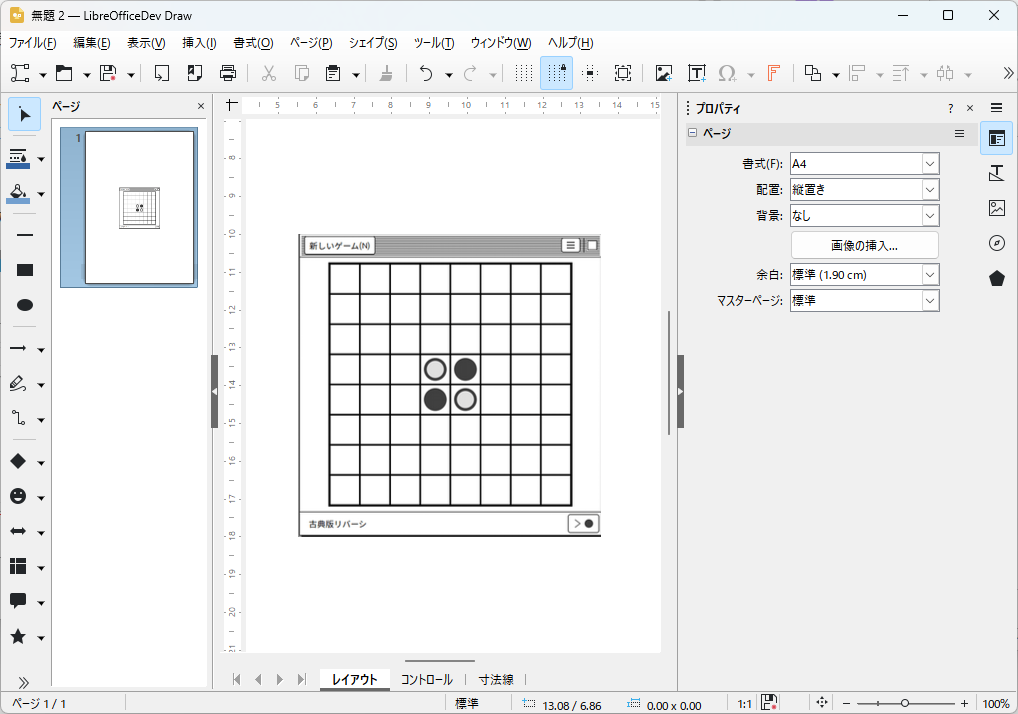Viewport: 1018px width, 714px height.
Task: Select the Block Arrows tool
Action: pos(18,532)
